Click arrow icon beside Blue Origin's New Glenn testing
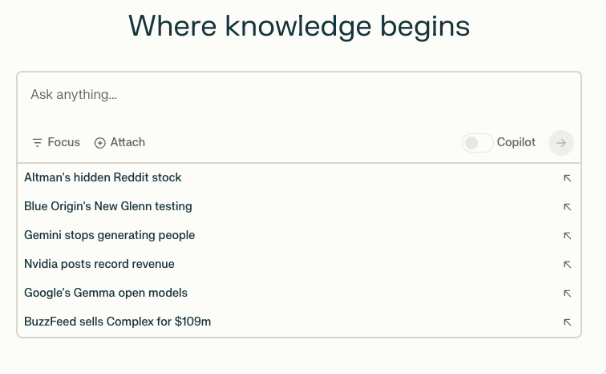Screen dimensions: 606x374 point(567,207)
